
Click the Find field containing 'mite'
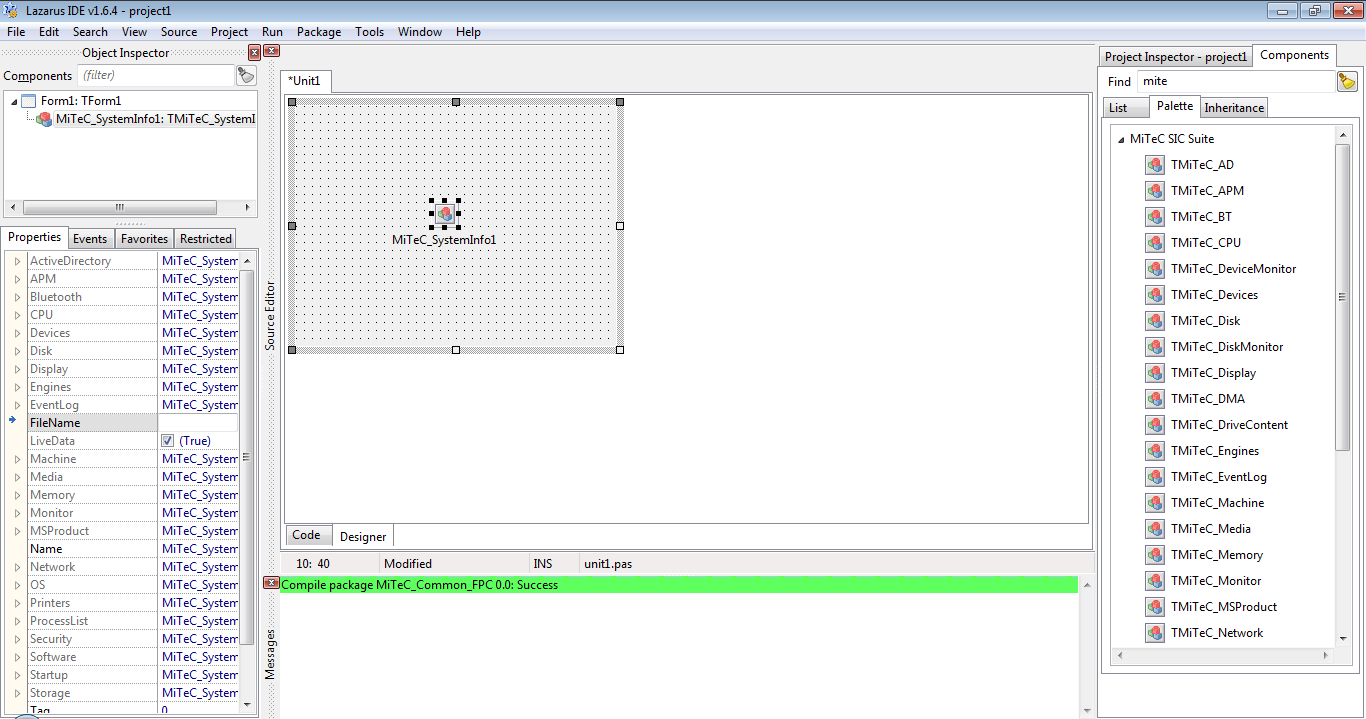(x=1236, y=81)
